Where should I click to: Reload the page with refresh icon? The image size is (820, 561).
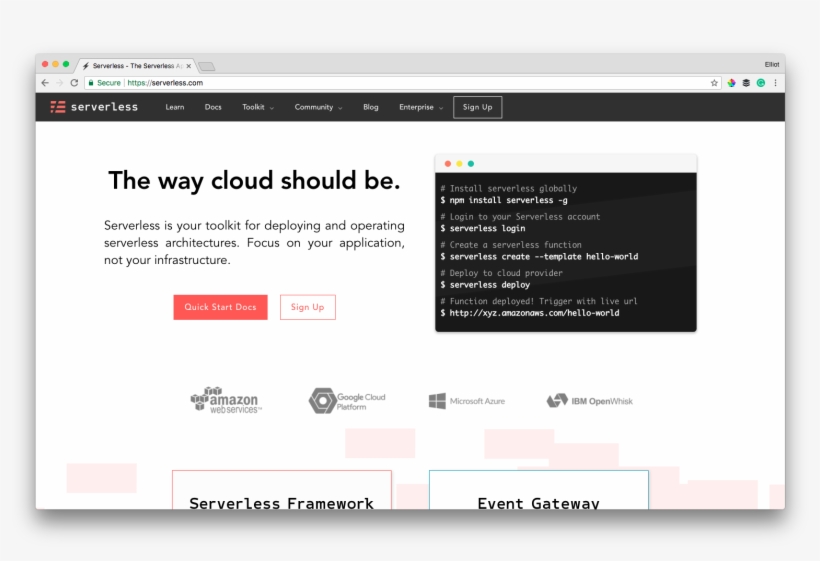tap(74, 83)
